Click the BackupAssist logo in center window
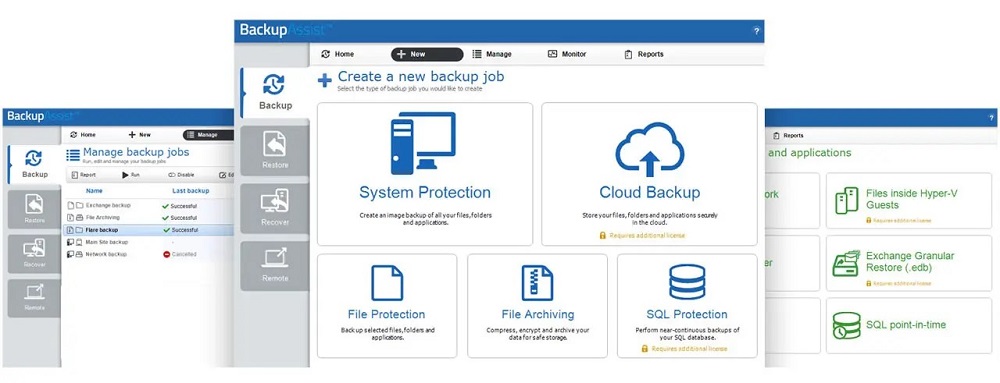 (x=286, y=30)
